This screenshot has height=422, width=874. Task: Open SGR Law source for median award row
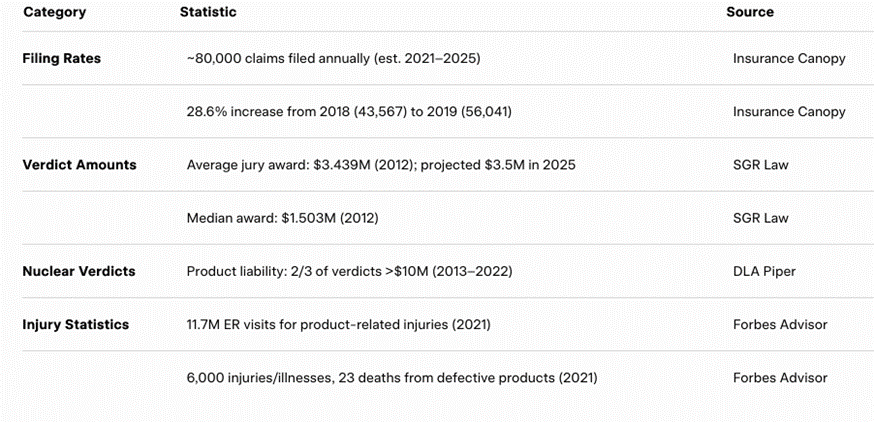point(763,218)
